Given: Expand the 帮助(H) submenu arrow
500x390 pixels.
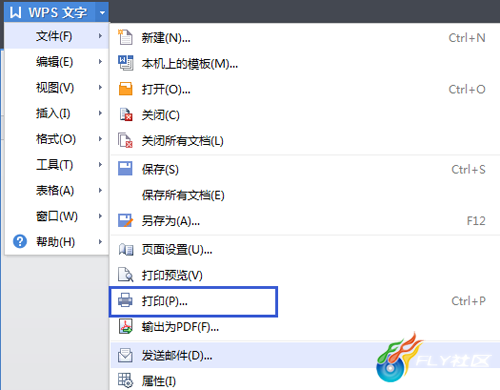Looking at the screenshot, I should pyautogui.click(x=100, y=242).
